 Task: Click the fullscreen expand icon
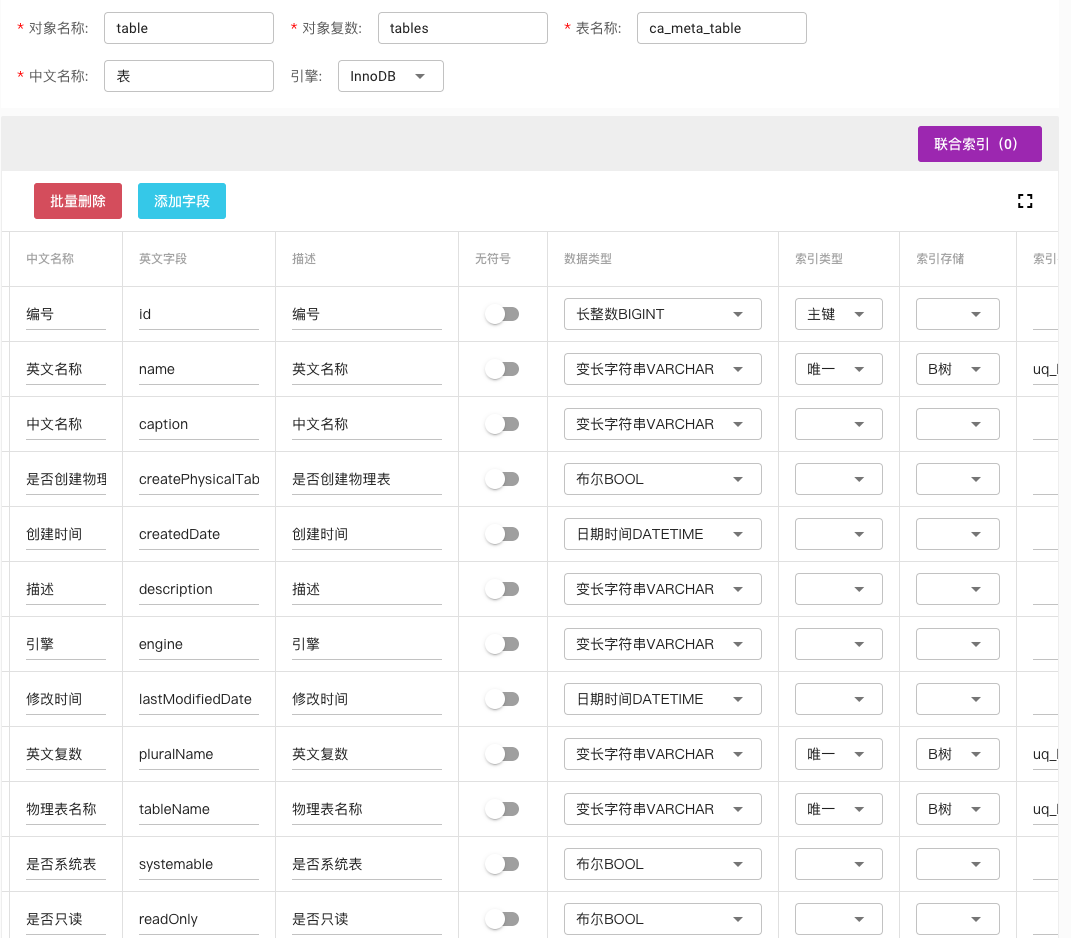pos(1025,201)
